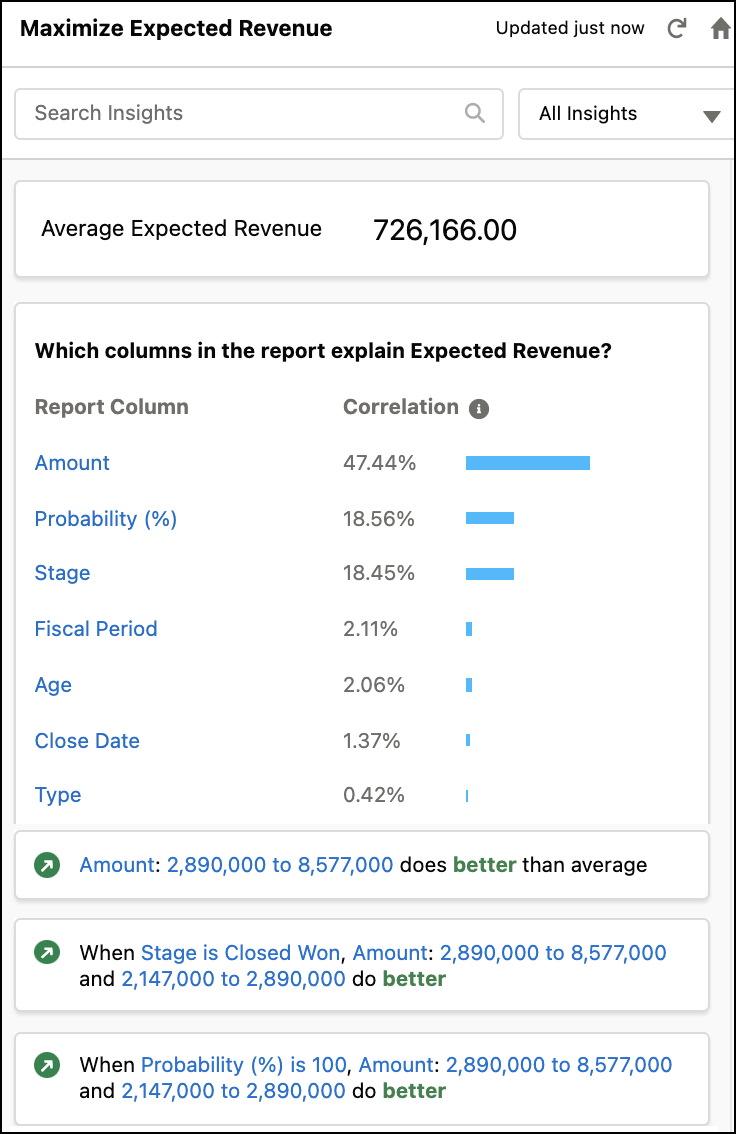The height and width of the screenshot is (1134, 736).
Task: Click the 2.11% correlation value
Action: click(370, 629)
